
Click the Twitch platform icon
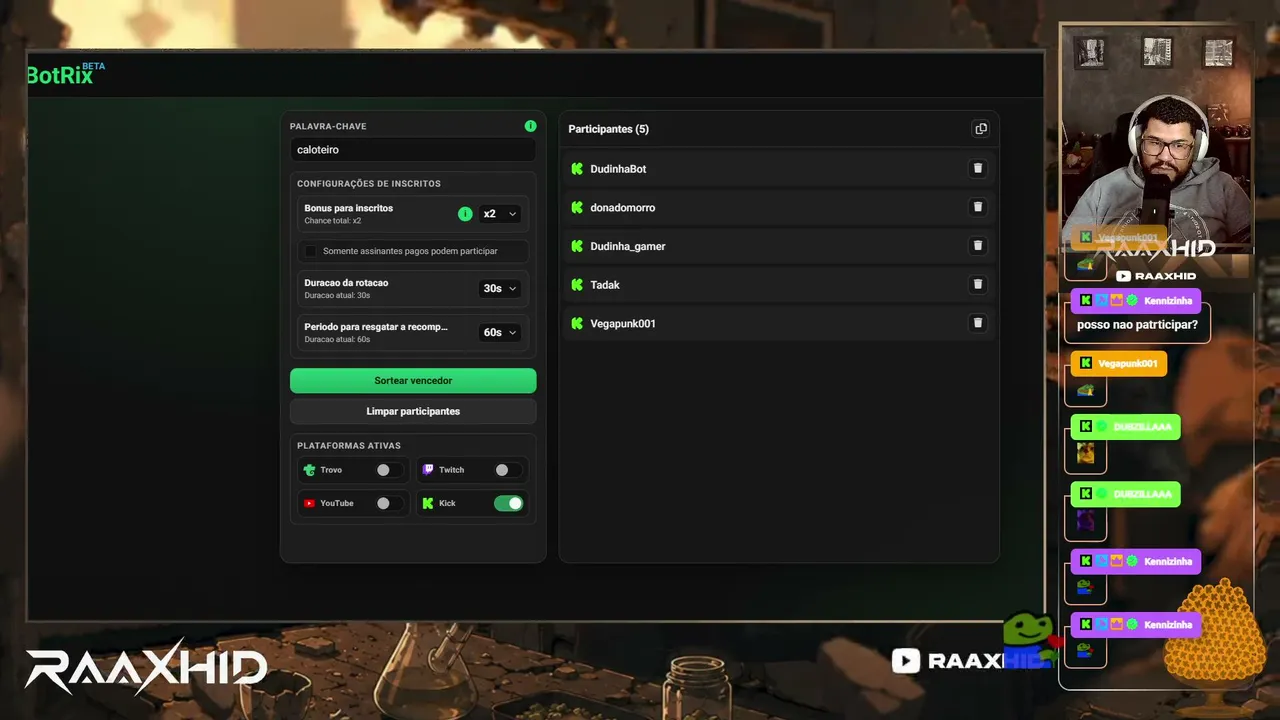(428, 470)
